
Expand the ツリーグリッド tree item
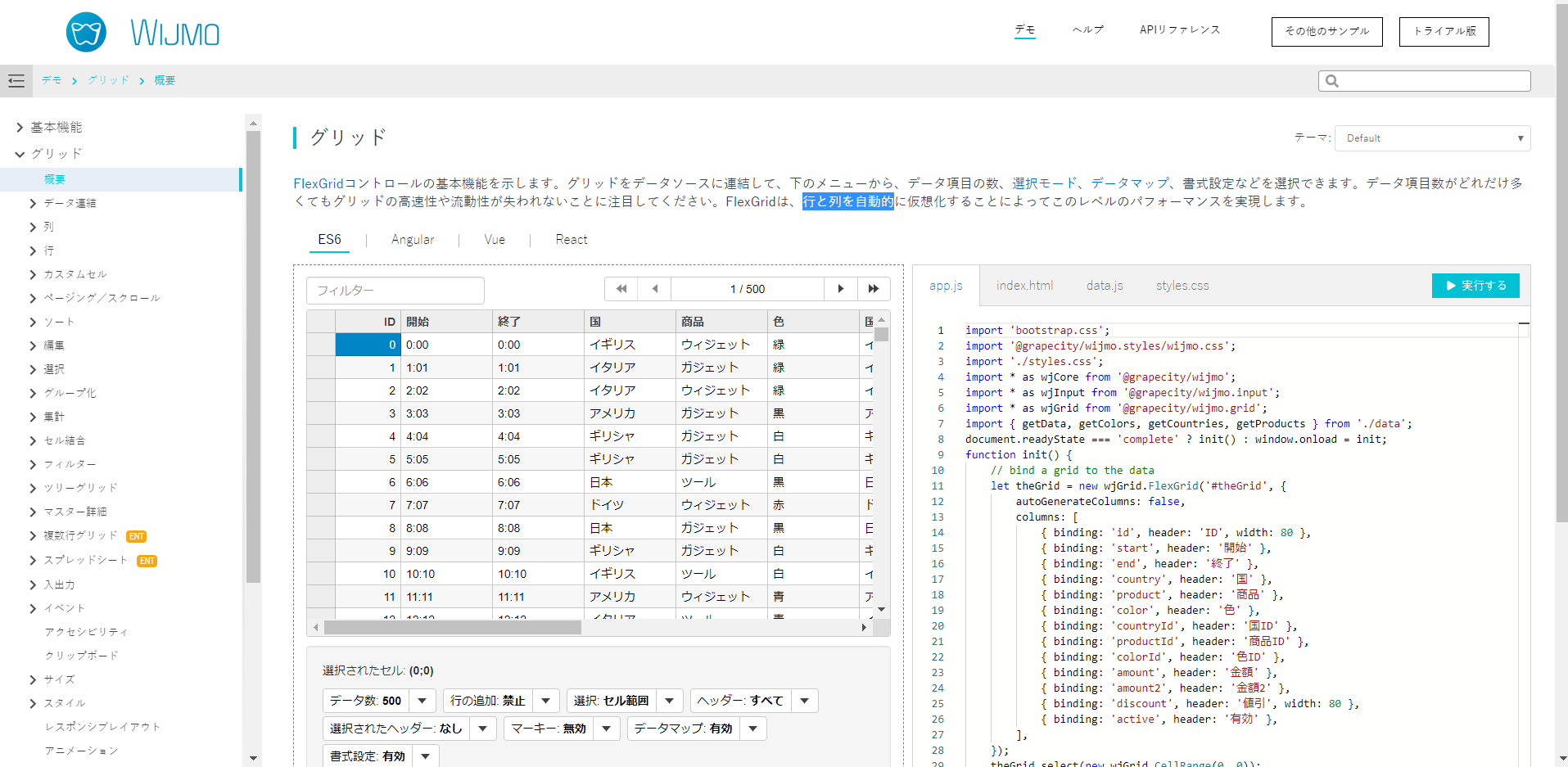tap(33, 489)
